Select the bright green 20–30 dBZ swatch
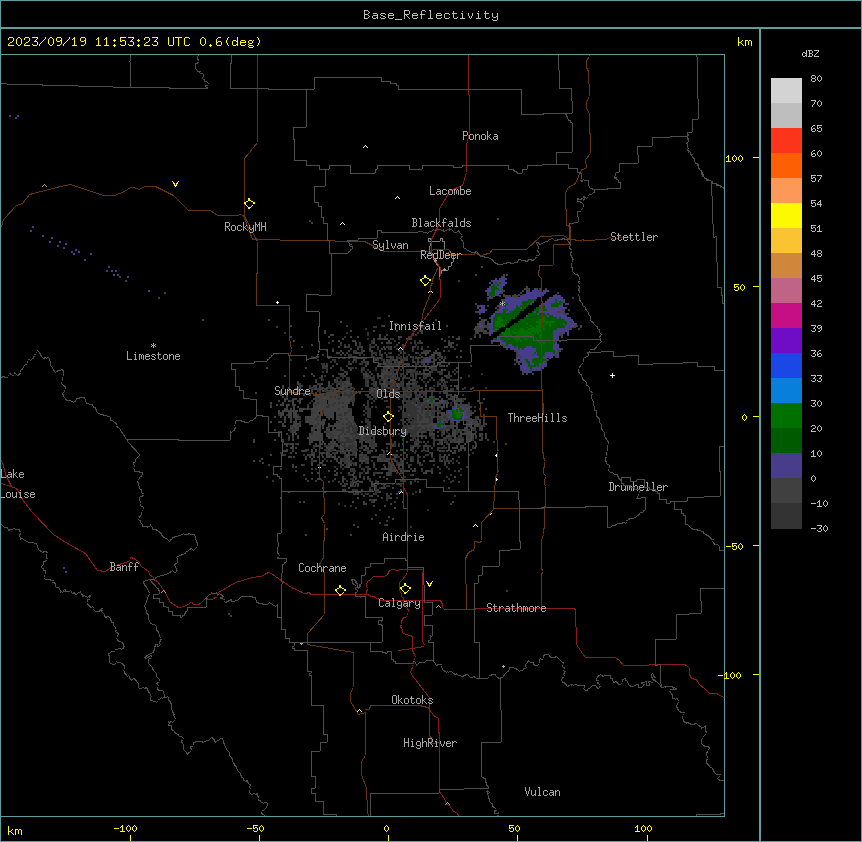Viewport: 862px width, 842px height. point(786,416)
